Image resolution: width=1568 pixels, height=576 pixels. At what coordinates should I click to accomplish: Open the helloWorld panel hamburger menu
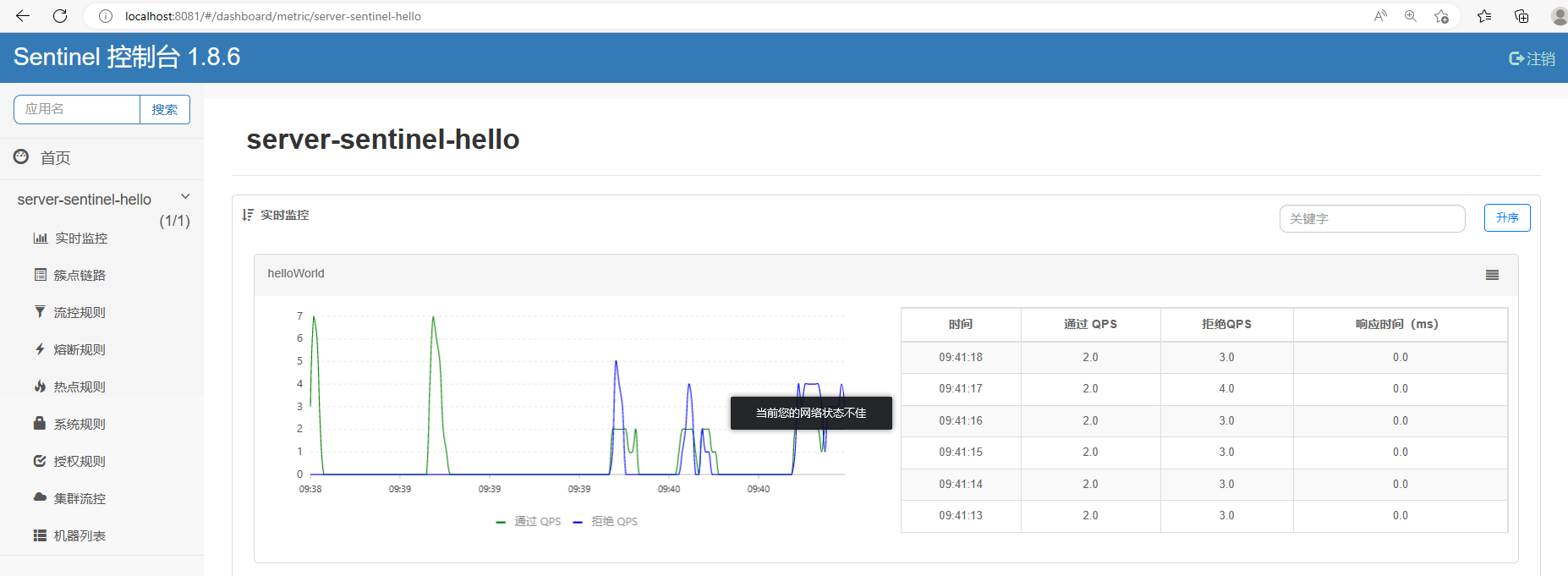(x=1492, y=275)
